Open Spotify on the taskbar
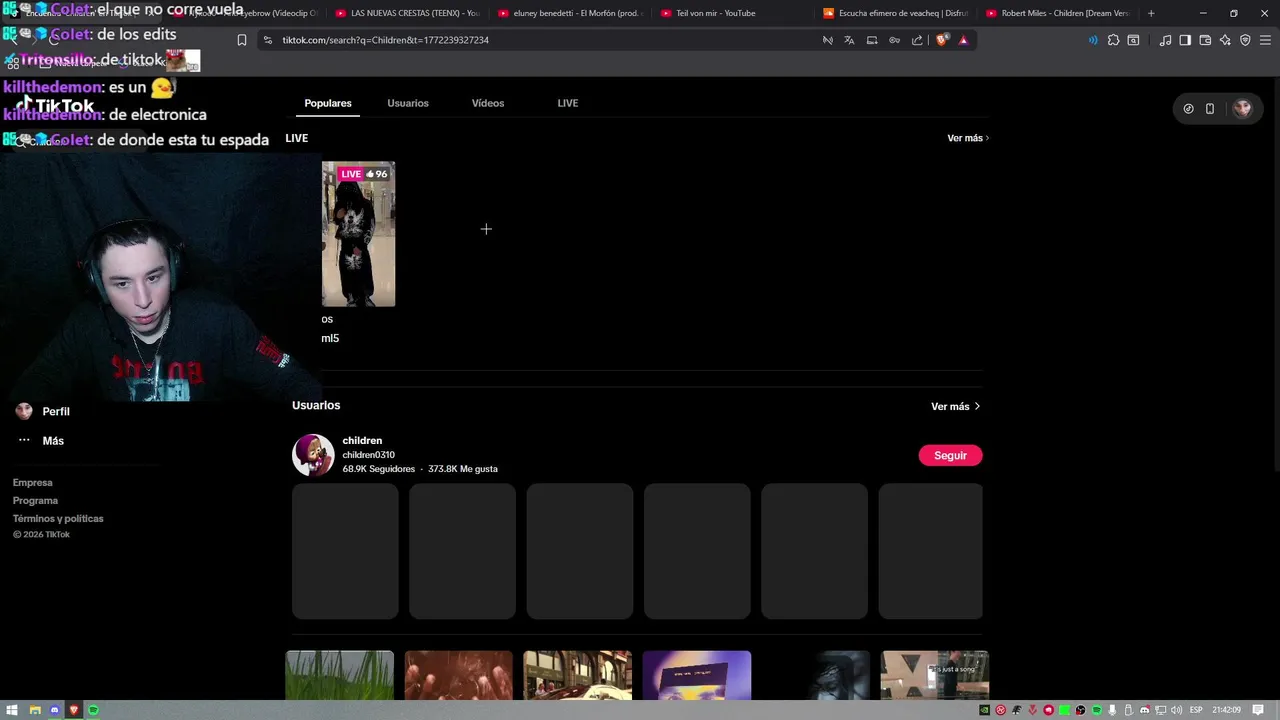The width and height of the screenshot is (1280, 720). [x=94, y=710]
